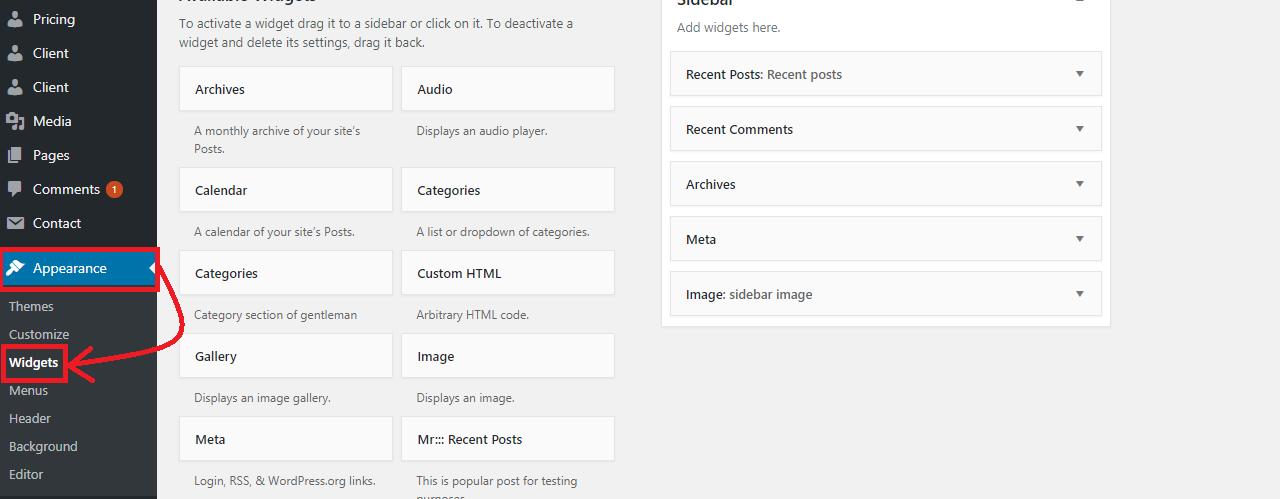Click the Comments speech bubble icon

(x=15, y=189)
